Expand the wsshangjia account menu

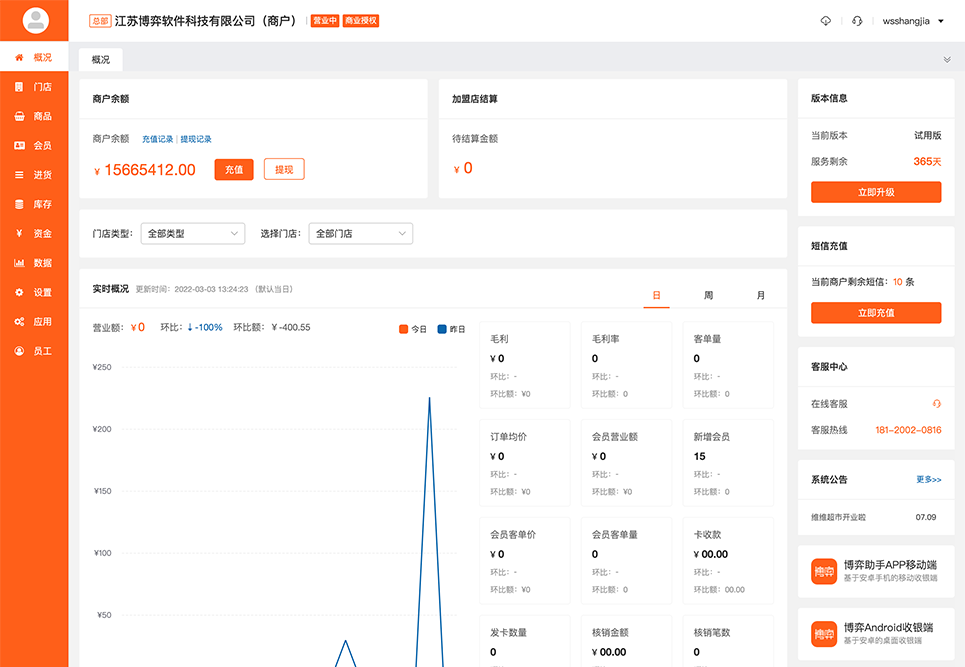[x=913, y=21]
